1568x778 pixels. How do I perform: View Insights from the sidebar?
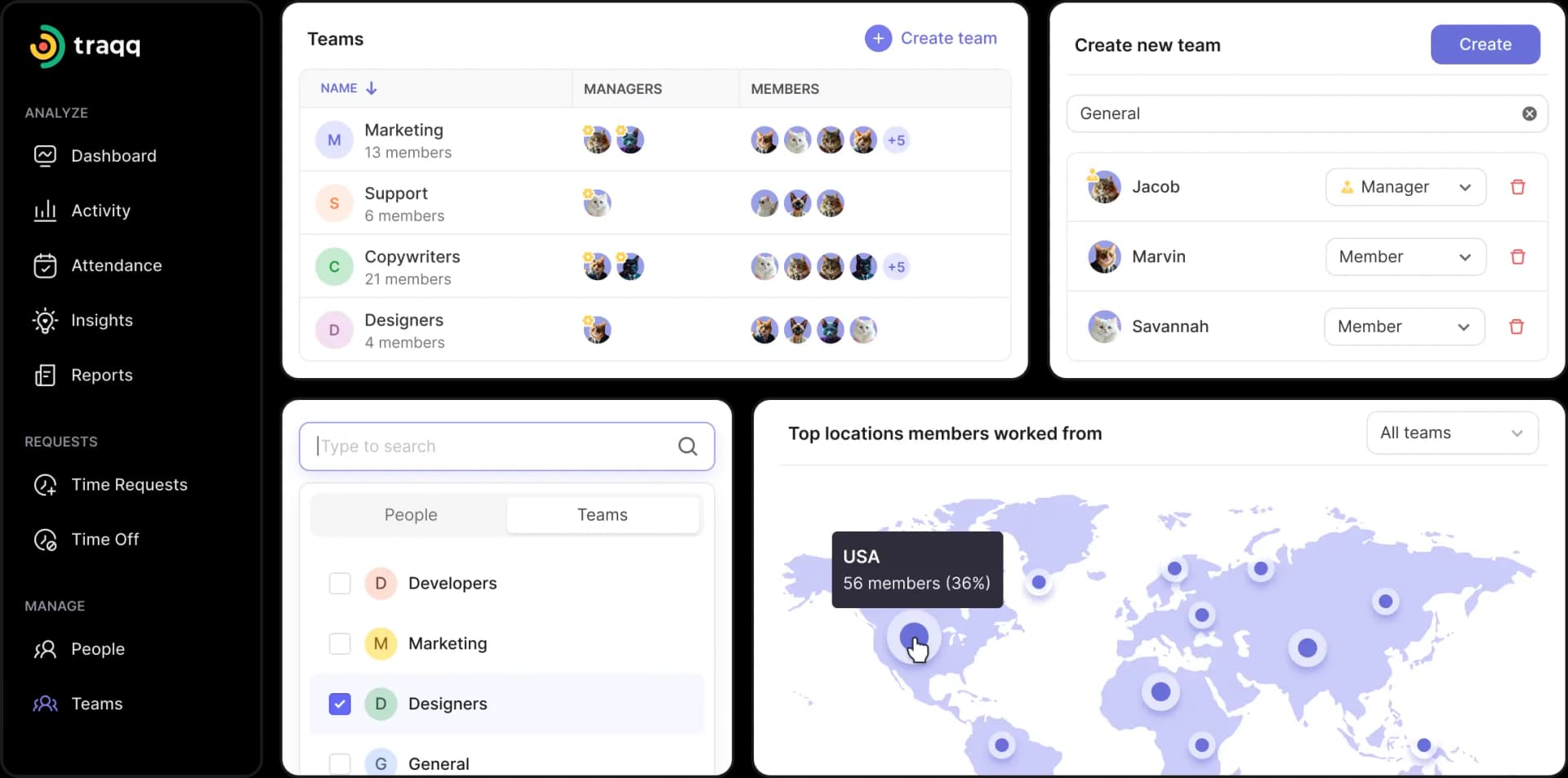(102, 320)
